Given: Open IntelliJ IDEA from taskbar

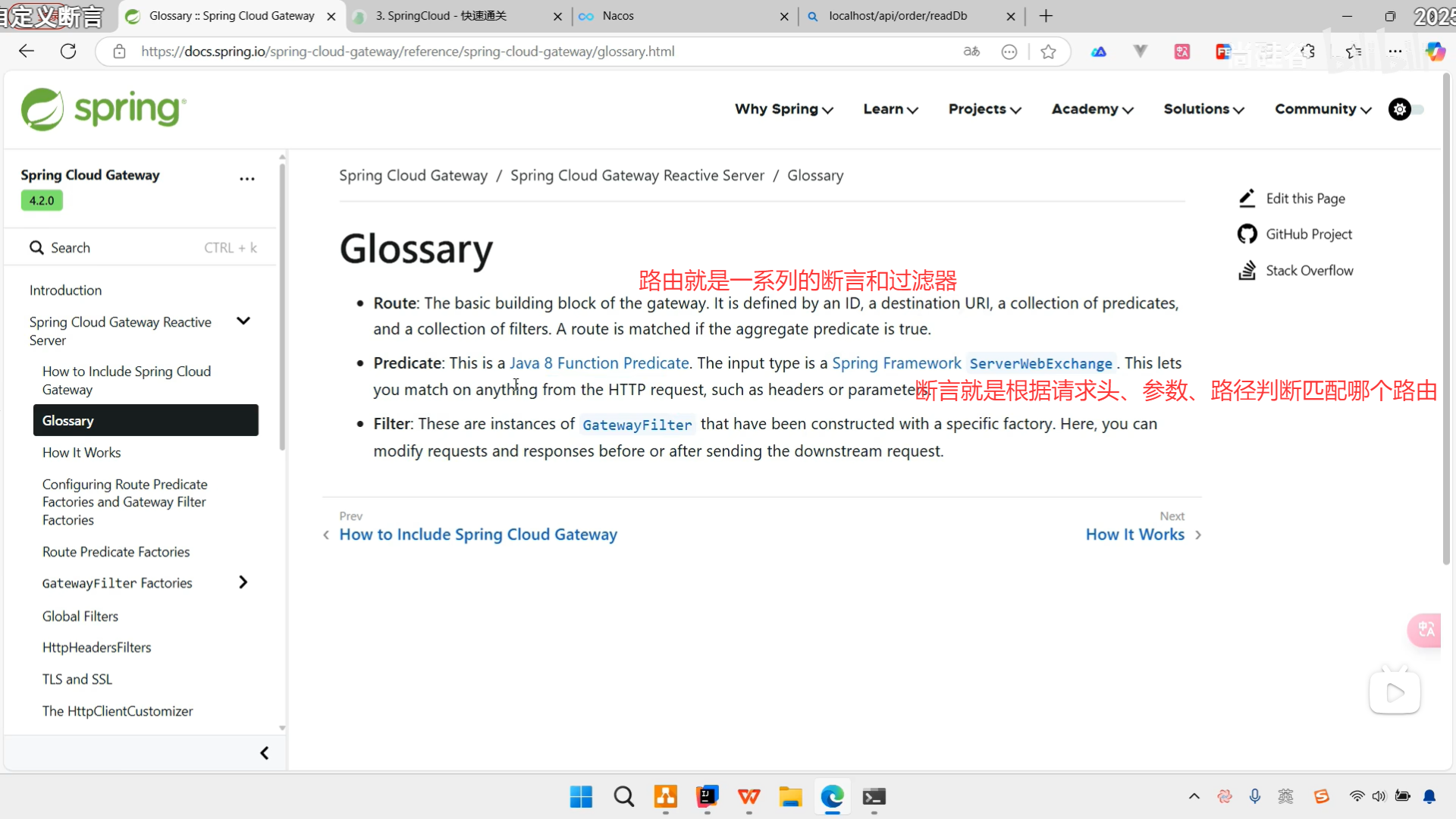Looking at the screenshot, I should click(x=707, y=796).
